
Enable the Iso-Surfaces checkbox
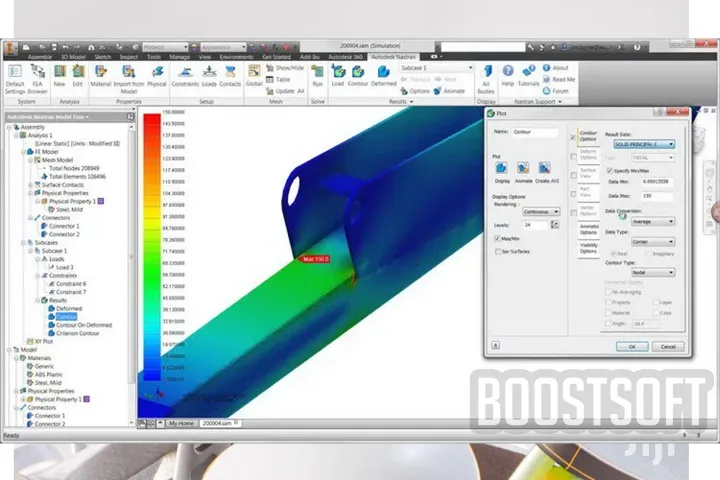click(x=498, y=251)
